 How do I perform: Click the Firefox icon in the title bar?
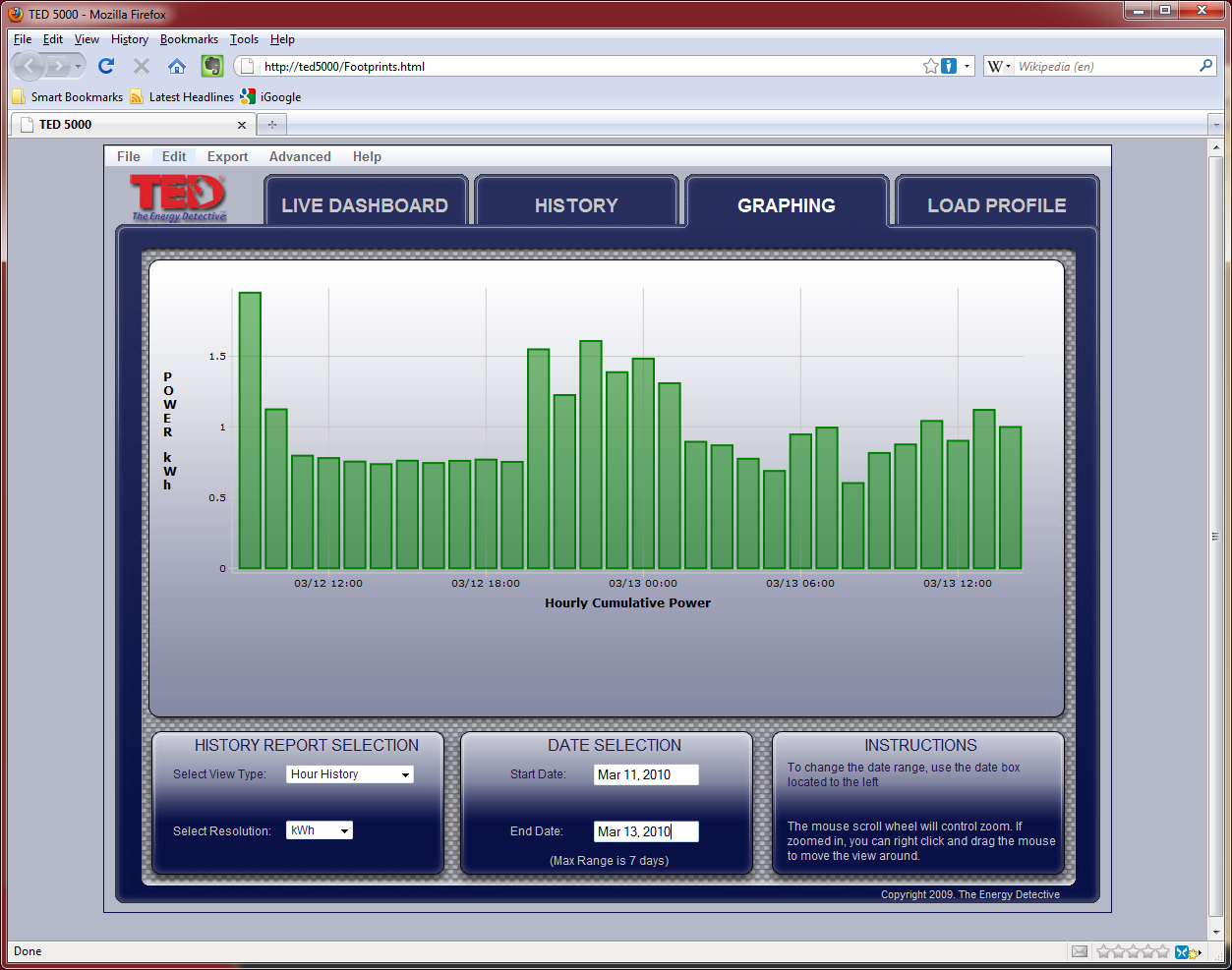(x=16, y=14)
